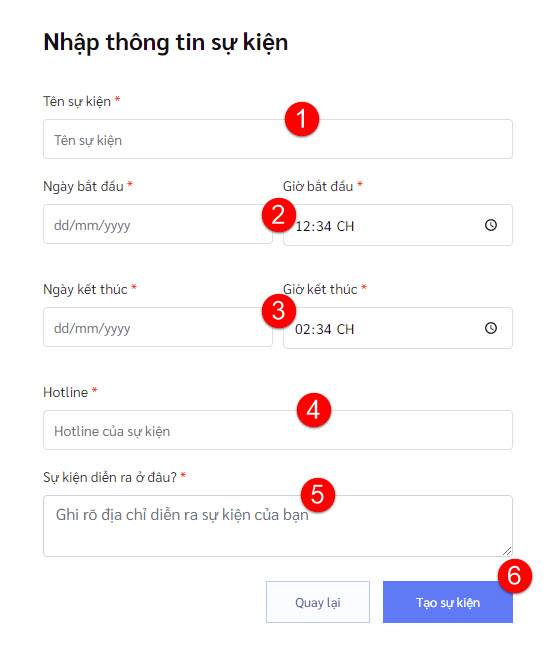The width and height of the screenshot is (556, 646).
Task: Focus the Hotline của sự kiện field
Action: pyautogui.click(x=278, y=430)
